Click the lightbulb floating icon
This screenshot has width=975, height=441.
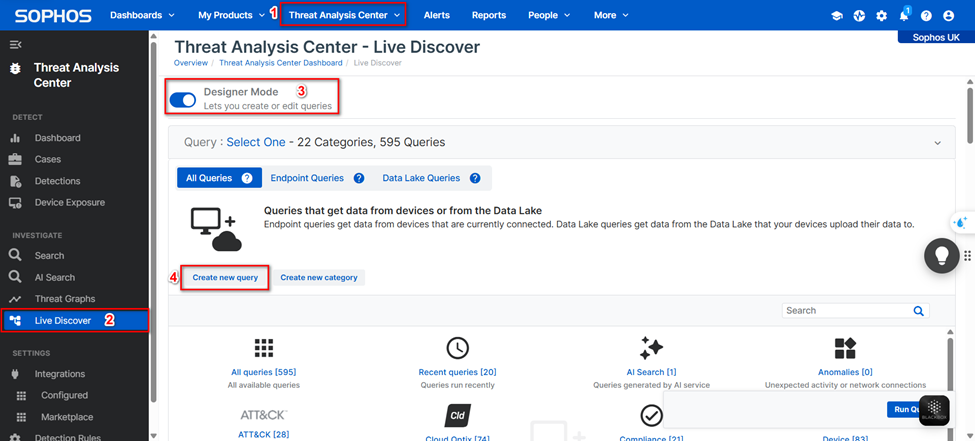click(940, 256)
